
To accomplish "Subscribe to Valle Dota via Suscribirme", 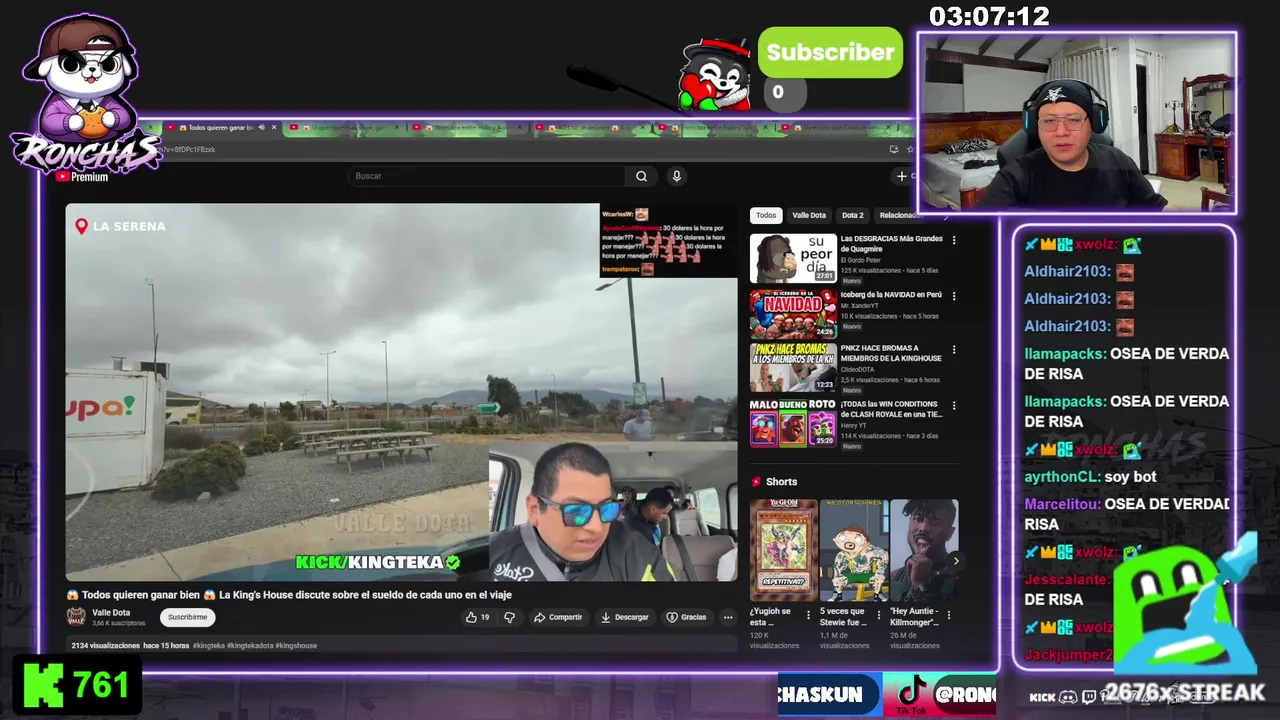I will click(187, 617).
